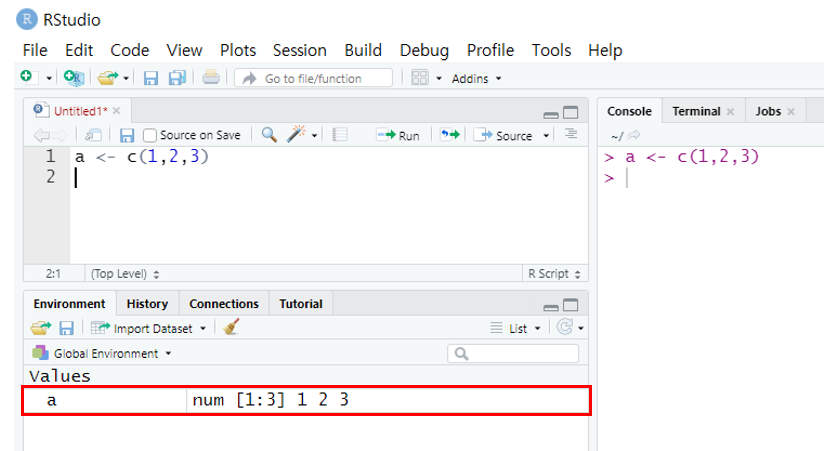The image size is (837, 451).
Task: Toggle the document outline icon
Action: coord(571,134)
